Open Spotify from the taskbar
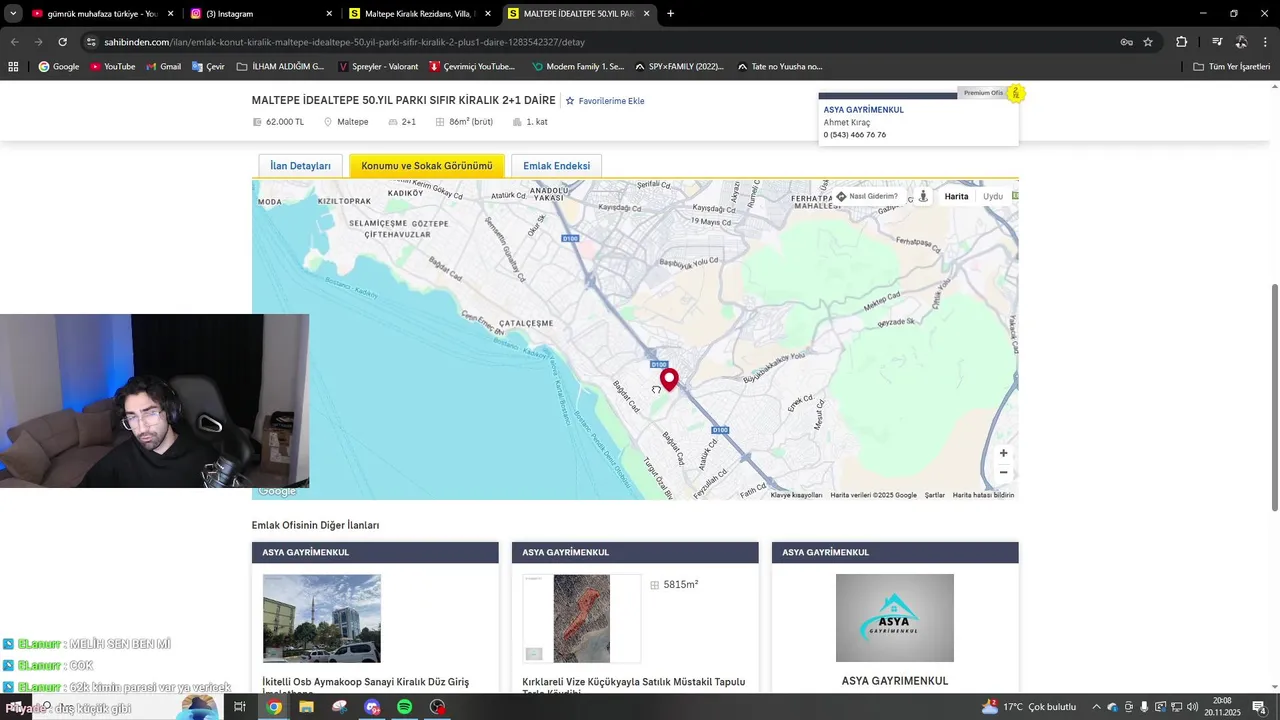The width and height of the screenshot is (1280, 720). tap(404, 707)
